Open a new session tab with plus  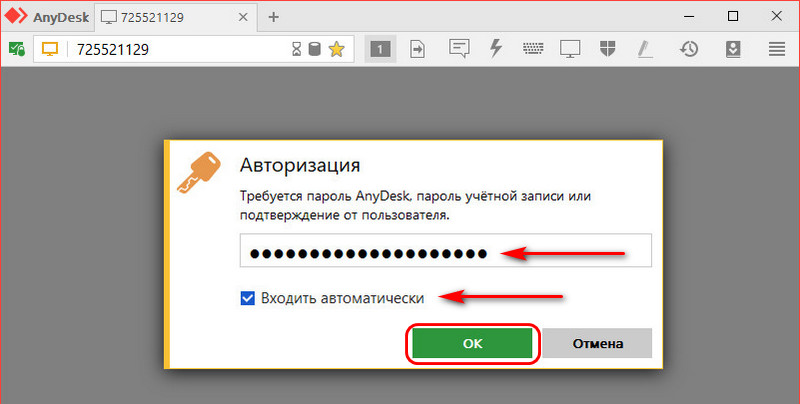[x=273, y=17]
